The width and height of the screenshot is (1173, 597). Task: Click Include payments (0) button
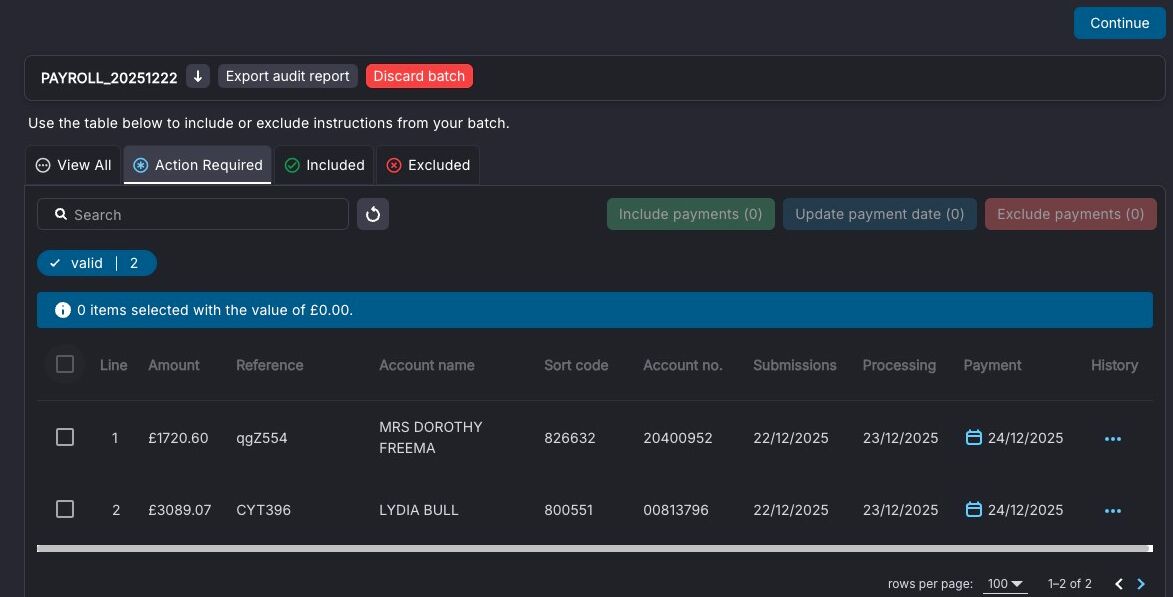click(690, 214)
